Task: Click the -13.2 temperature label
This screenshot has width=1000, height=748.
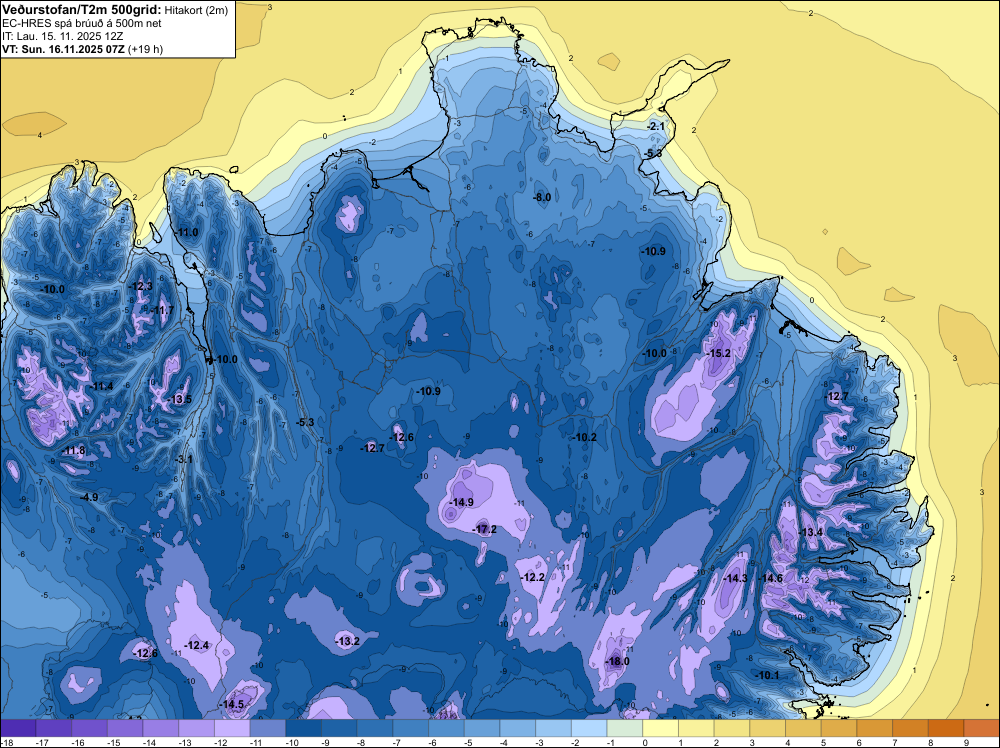Action: (x=348, y=641)
